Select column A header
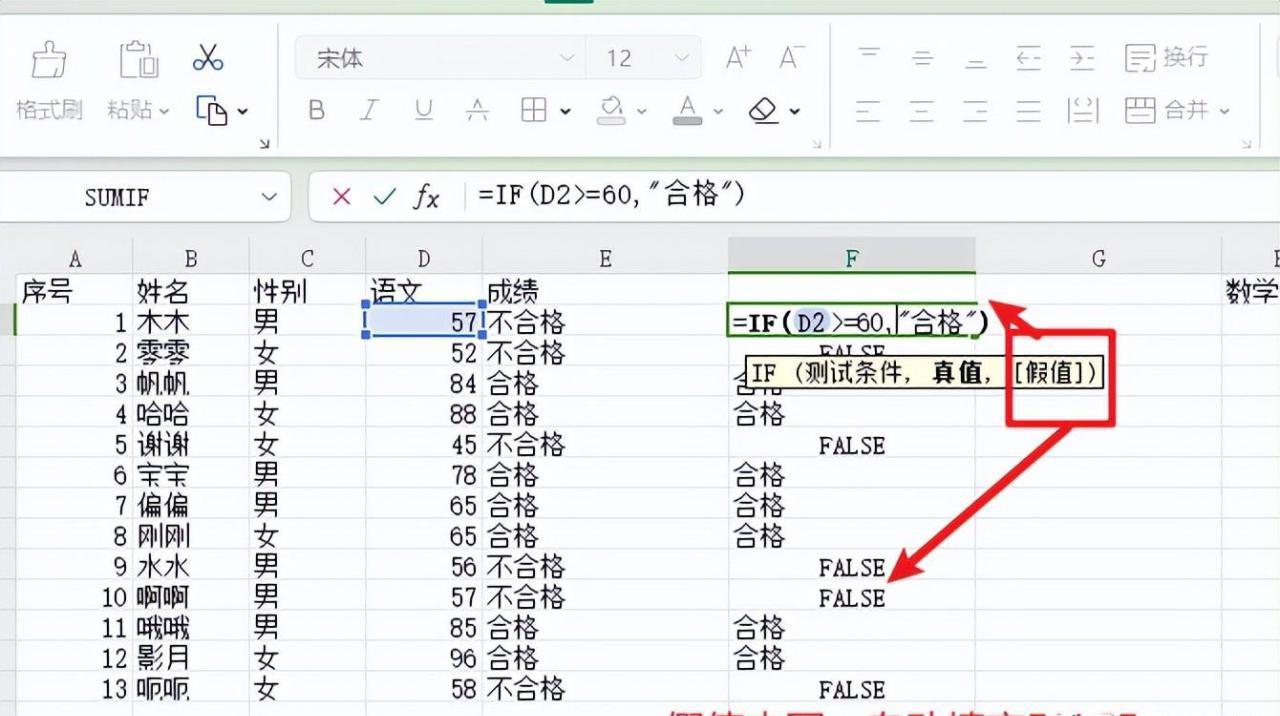The width and height of the screenshot is (1280, 716). tap(74, 259)
